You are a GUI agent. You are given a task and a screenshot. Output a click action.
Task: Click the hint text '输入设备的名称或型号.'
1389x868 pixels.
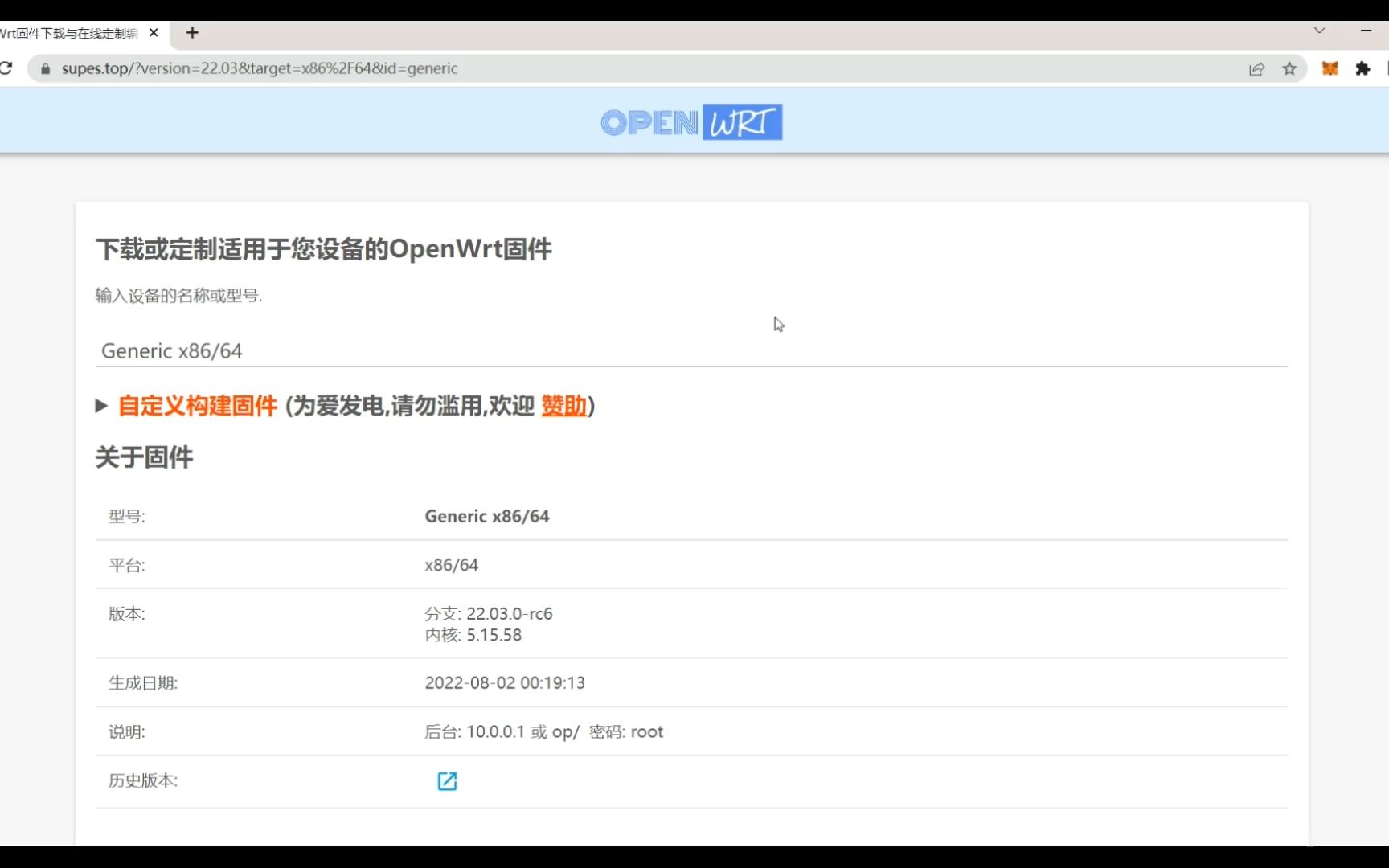pos(178,296)
